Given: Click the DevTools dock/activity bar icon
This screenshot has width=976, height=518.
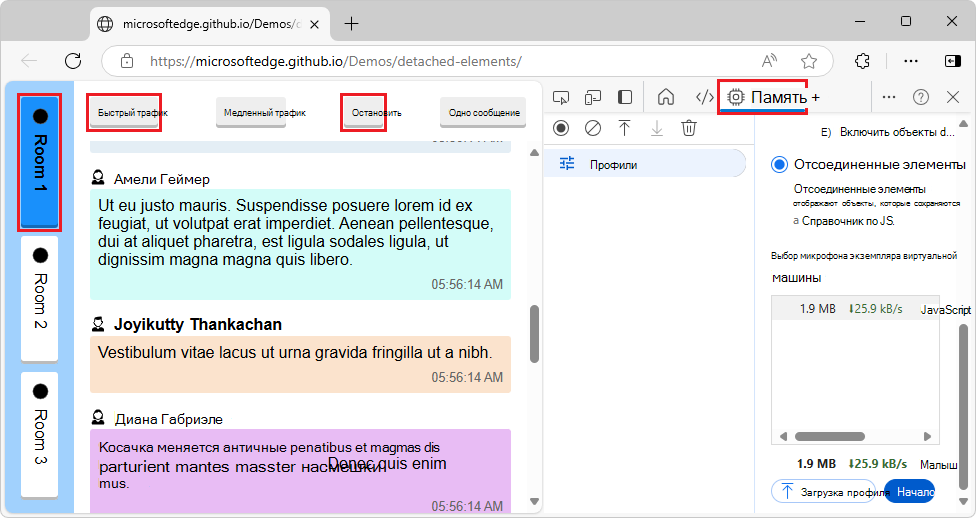Looking at the screenshot, I should (625, 97).
